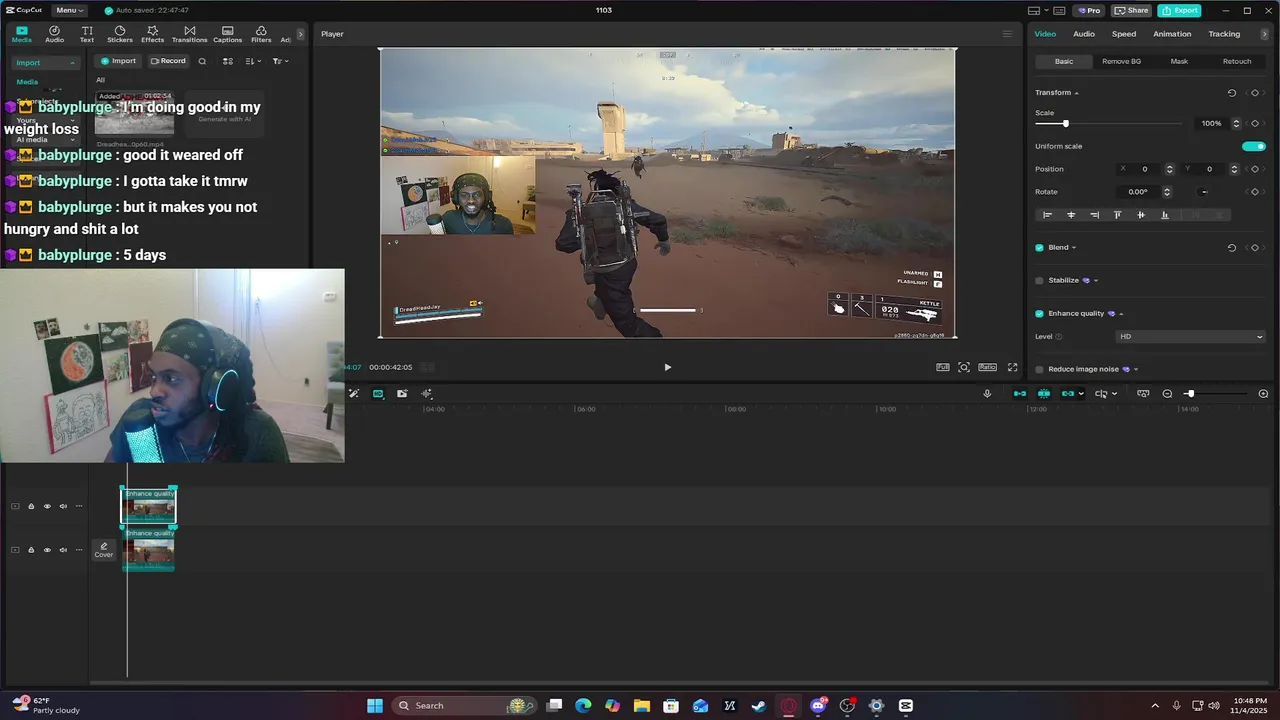Click the Share button

1132,10
